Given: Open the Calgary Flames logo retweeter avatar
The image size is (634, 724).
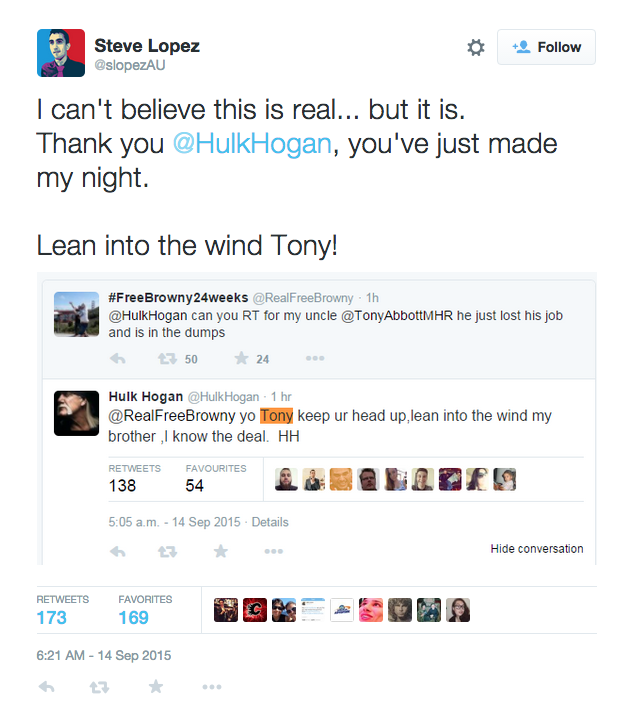Looking at the screenshot, I should 255,610.
